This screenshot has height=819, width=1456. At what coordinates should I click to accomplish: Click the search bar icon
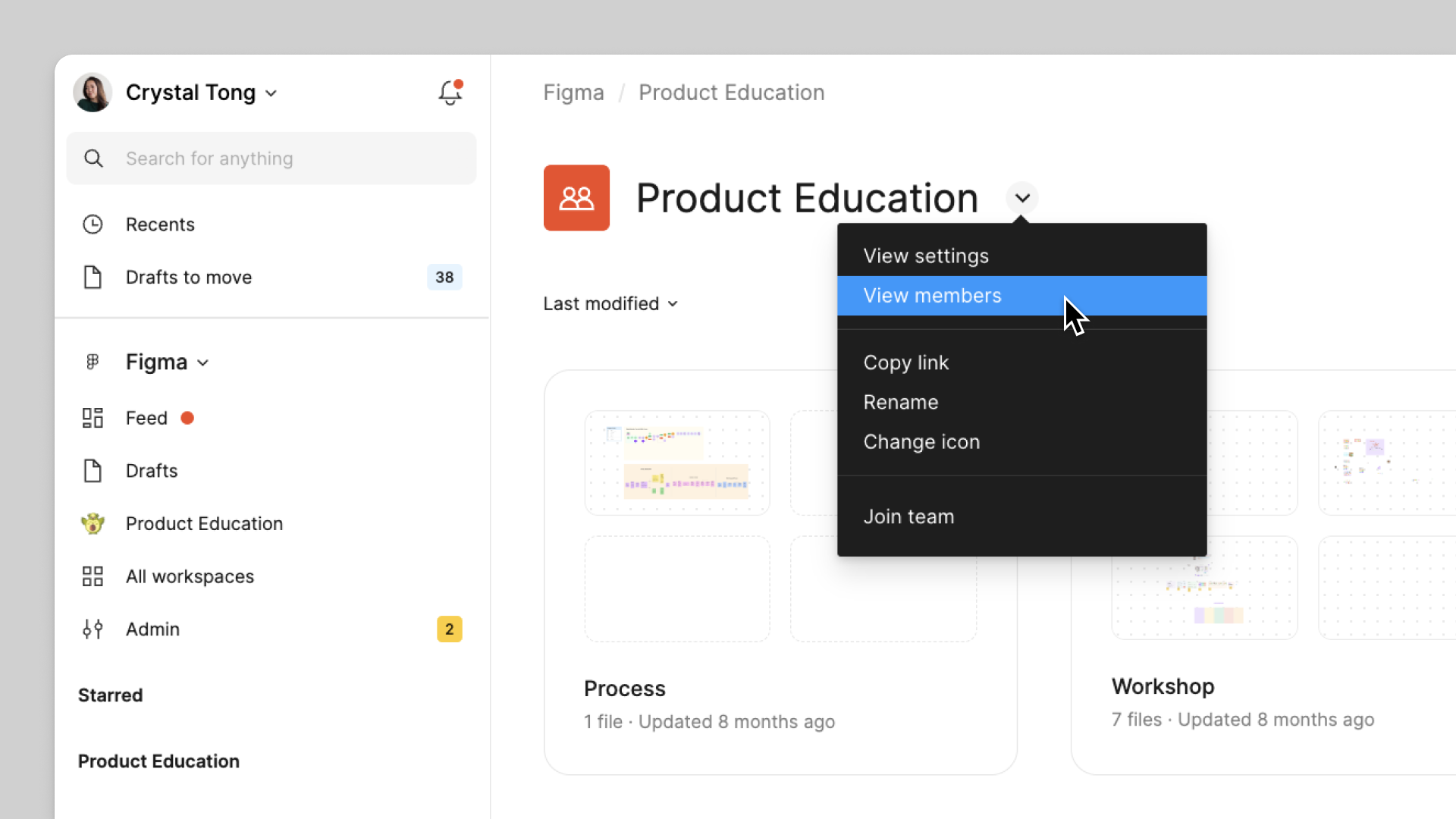[x=93, y=158]
